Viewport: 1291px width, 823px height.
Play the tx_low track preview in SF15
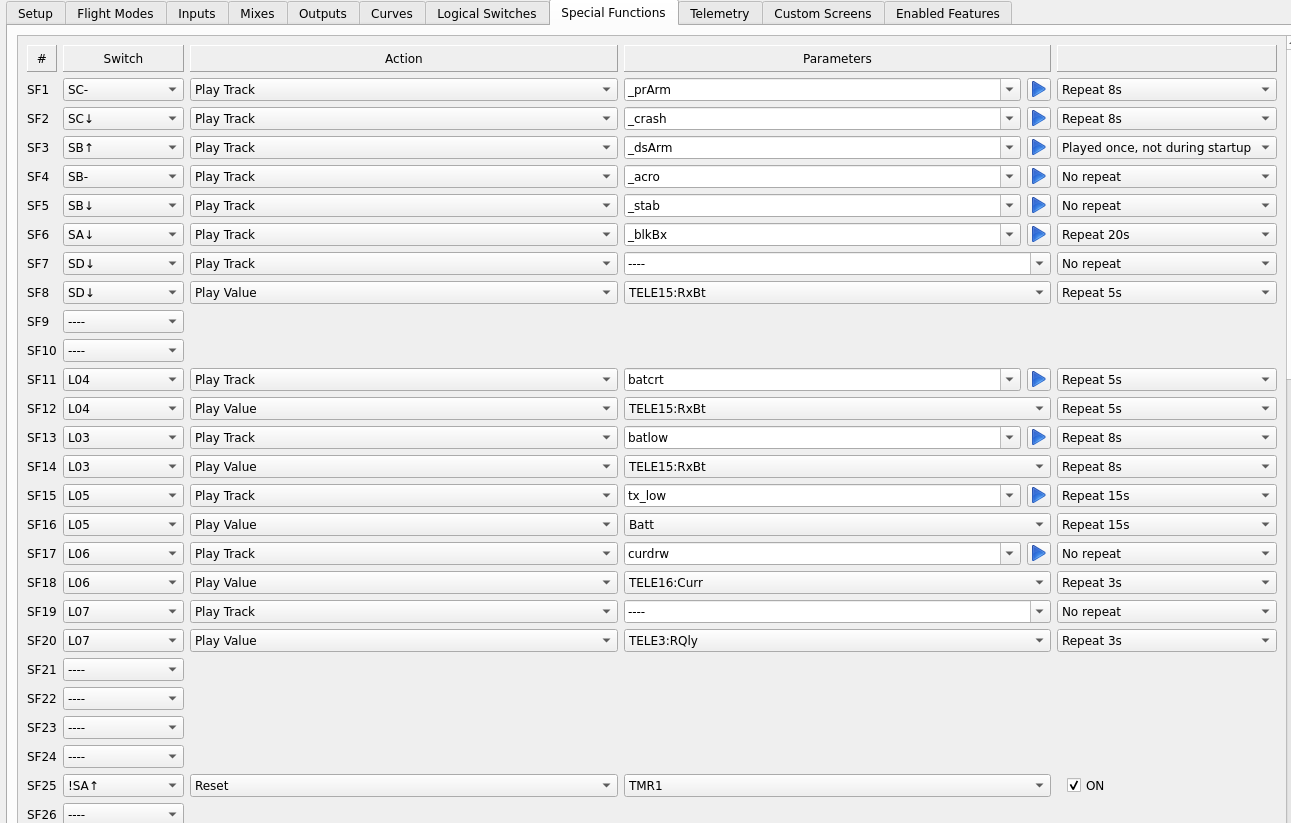1038,496
